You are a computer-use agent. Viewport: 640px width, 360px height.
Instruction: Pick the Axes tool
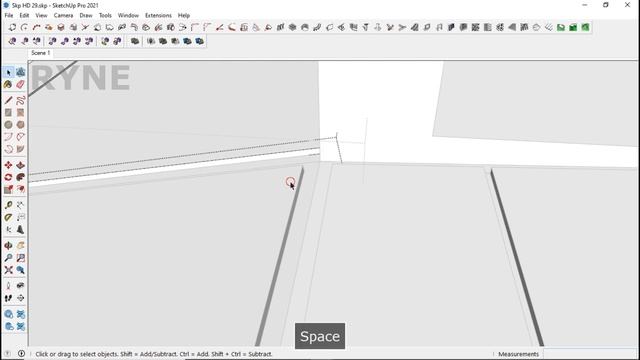click(9, 230)
